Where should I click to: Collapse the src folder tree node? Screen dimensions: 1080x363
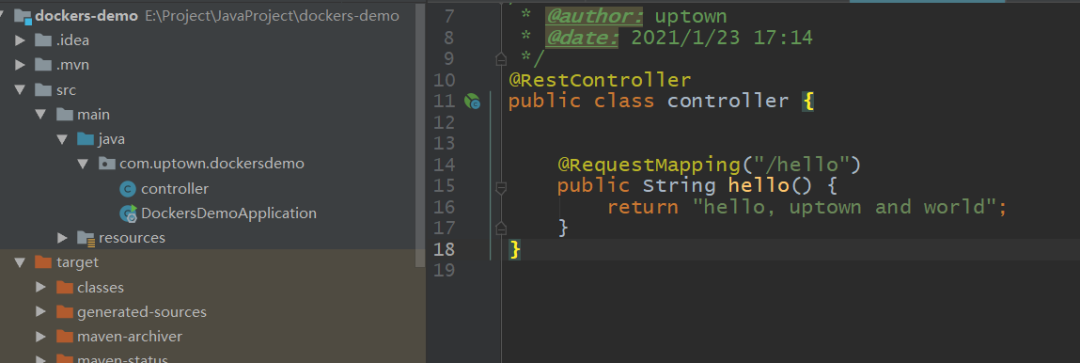click(20, 90)
